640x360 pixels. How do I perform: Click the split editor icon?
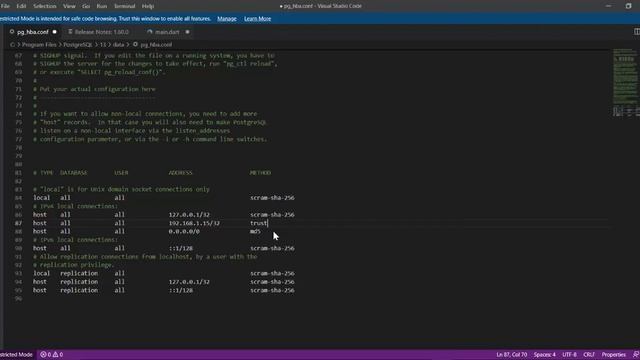(637, 32)
